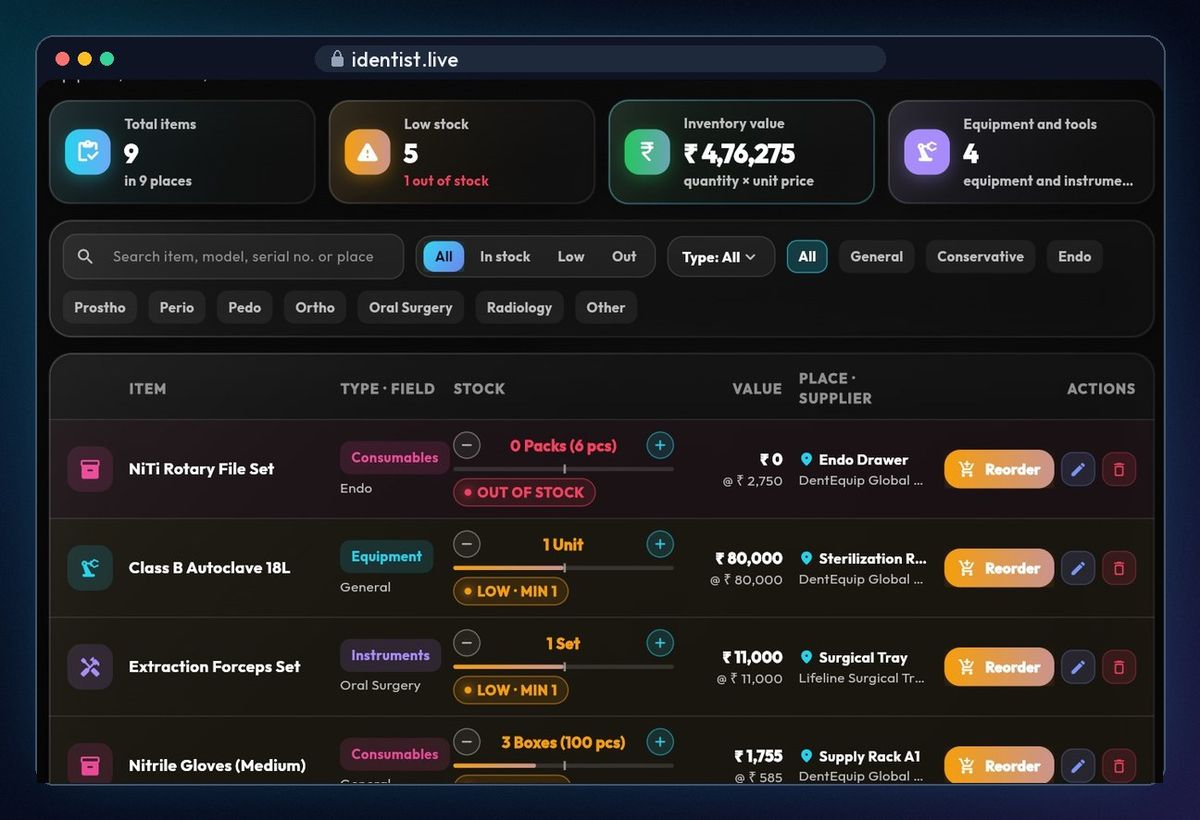
Task: Click the Class B Autoclave stock level bar
Action: click(564, 568)
